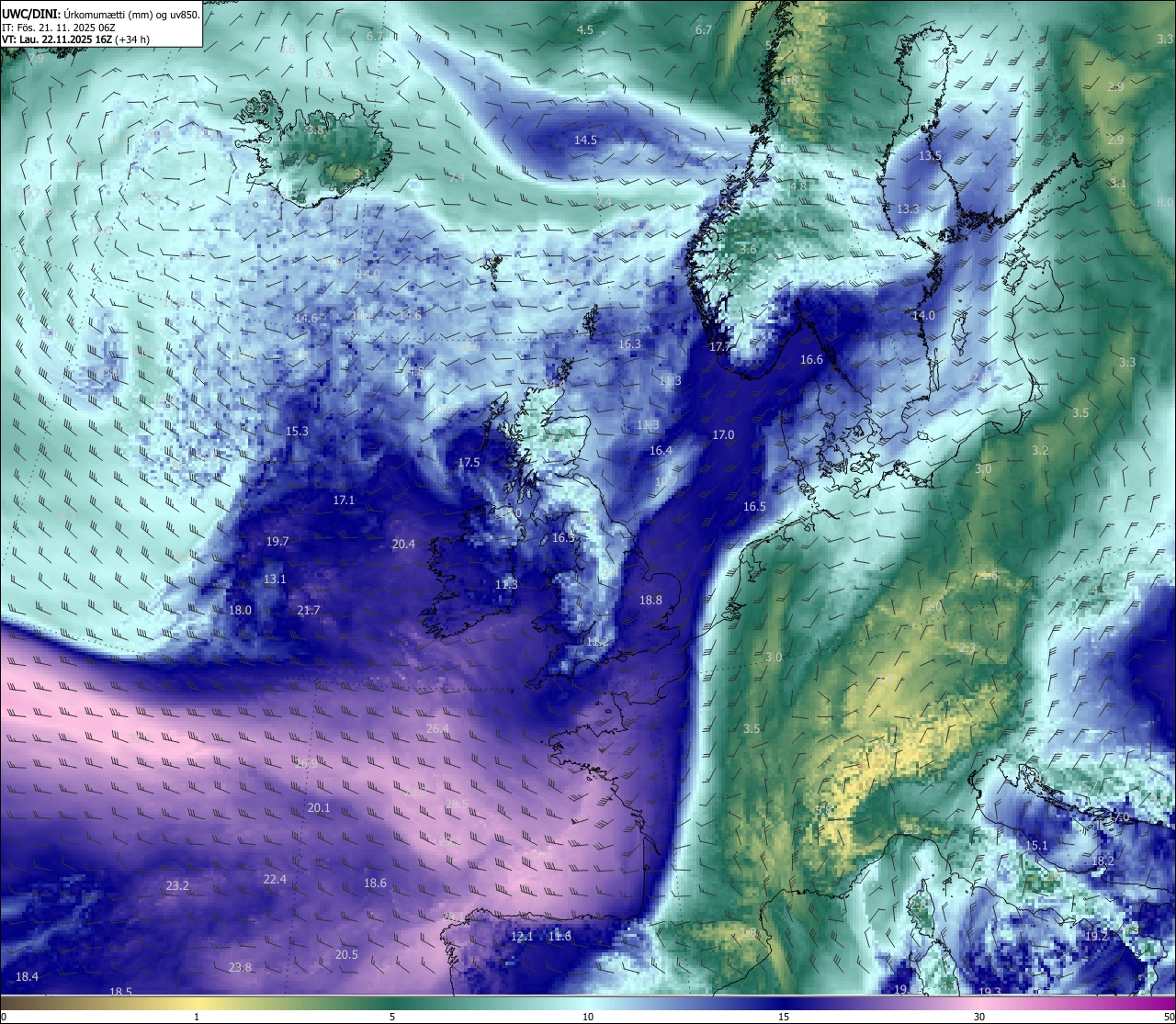Click the 16.3 value label
1176x1024 pixels.
click(x=629, y=344)
